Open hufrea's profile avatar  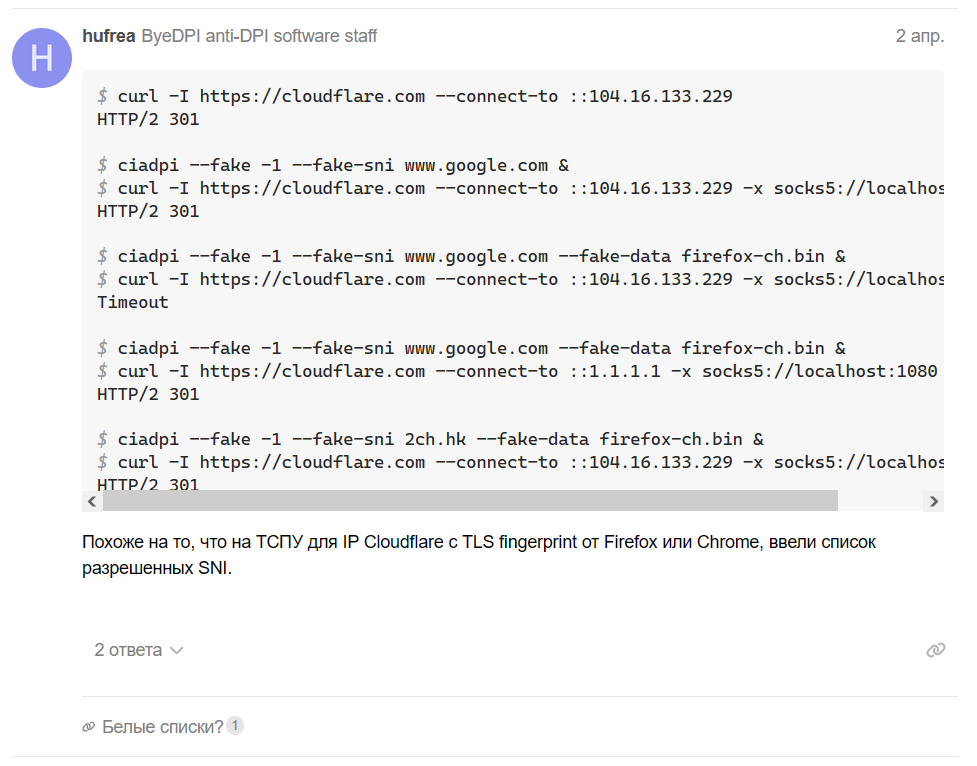click(42, 58)
